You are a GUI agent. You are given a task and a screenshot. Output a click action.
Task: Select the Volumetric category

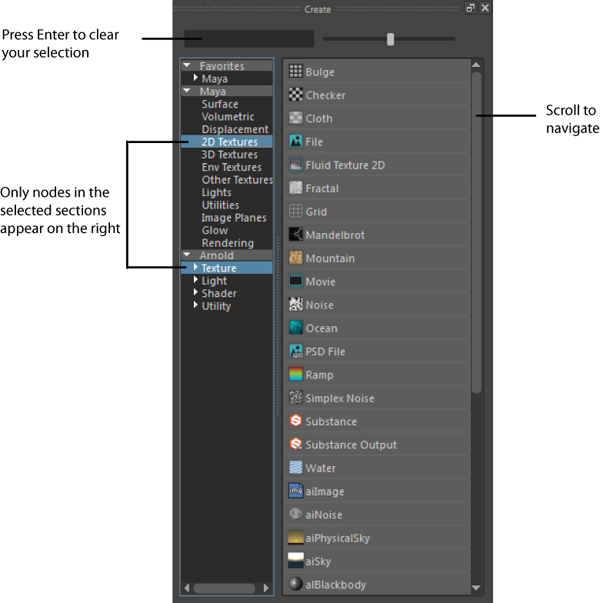pos(227,117)
